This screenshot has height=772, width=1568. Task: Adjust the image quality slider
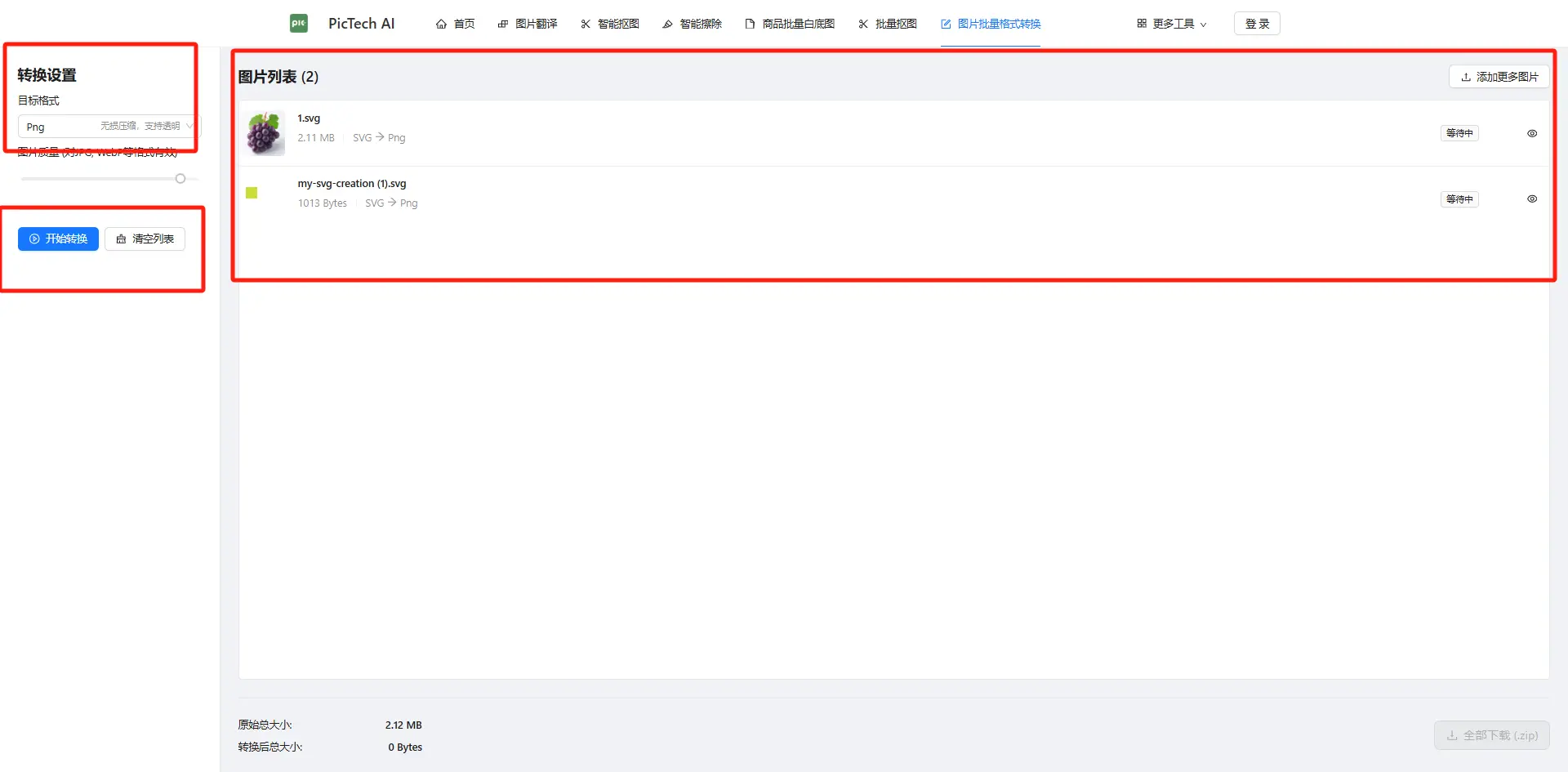pos(180,178)
